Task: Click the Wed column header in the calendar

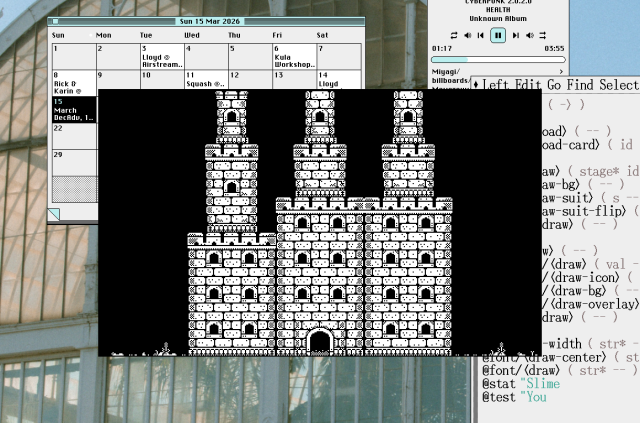Action: pyautogui.click(x=192, y=35)
